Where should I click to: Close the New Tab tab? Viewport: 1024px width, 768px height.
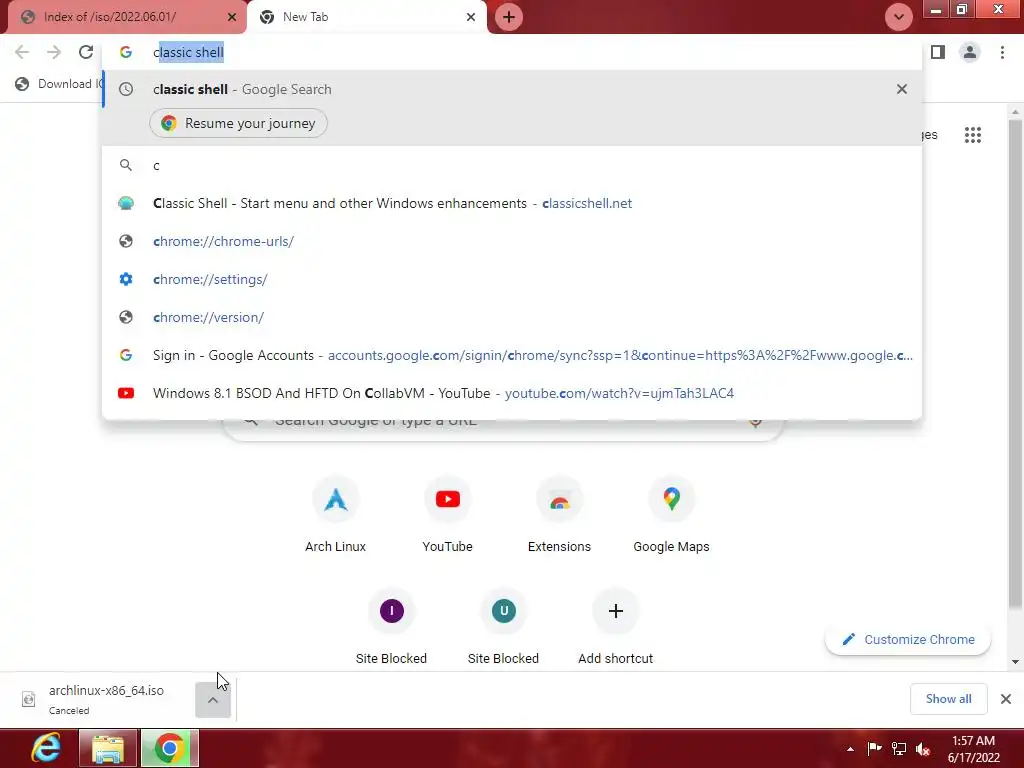(x=471, y=17)
